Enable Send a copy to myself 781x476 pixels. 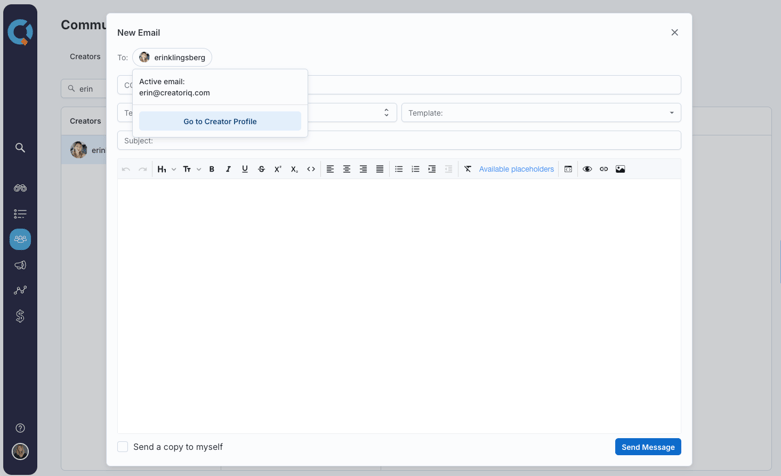click(123, 447)
